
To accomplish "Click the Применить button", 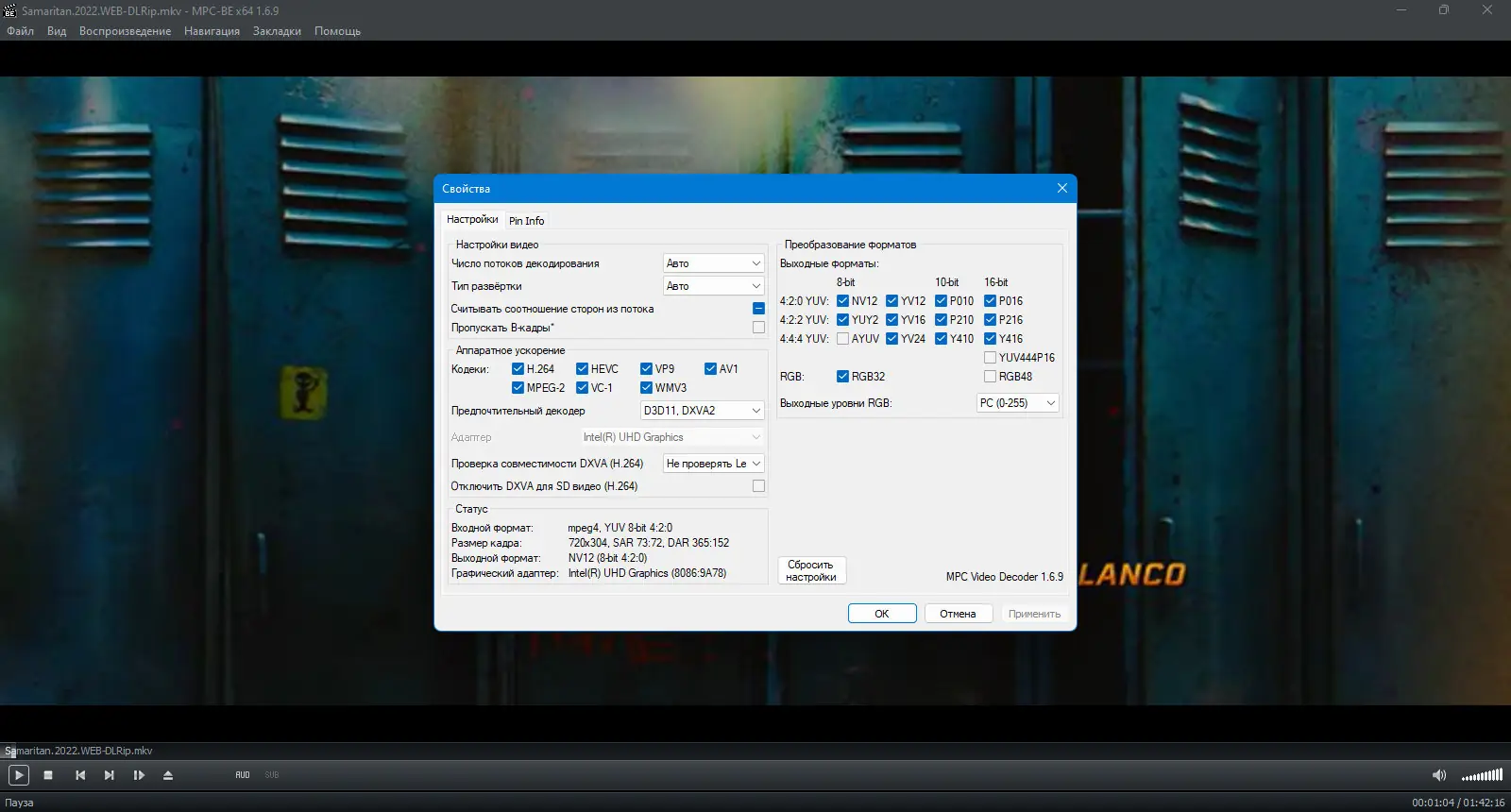I will pyautogui.click(x=1034, y=614).
